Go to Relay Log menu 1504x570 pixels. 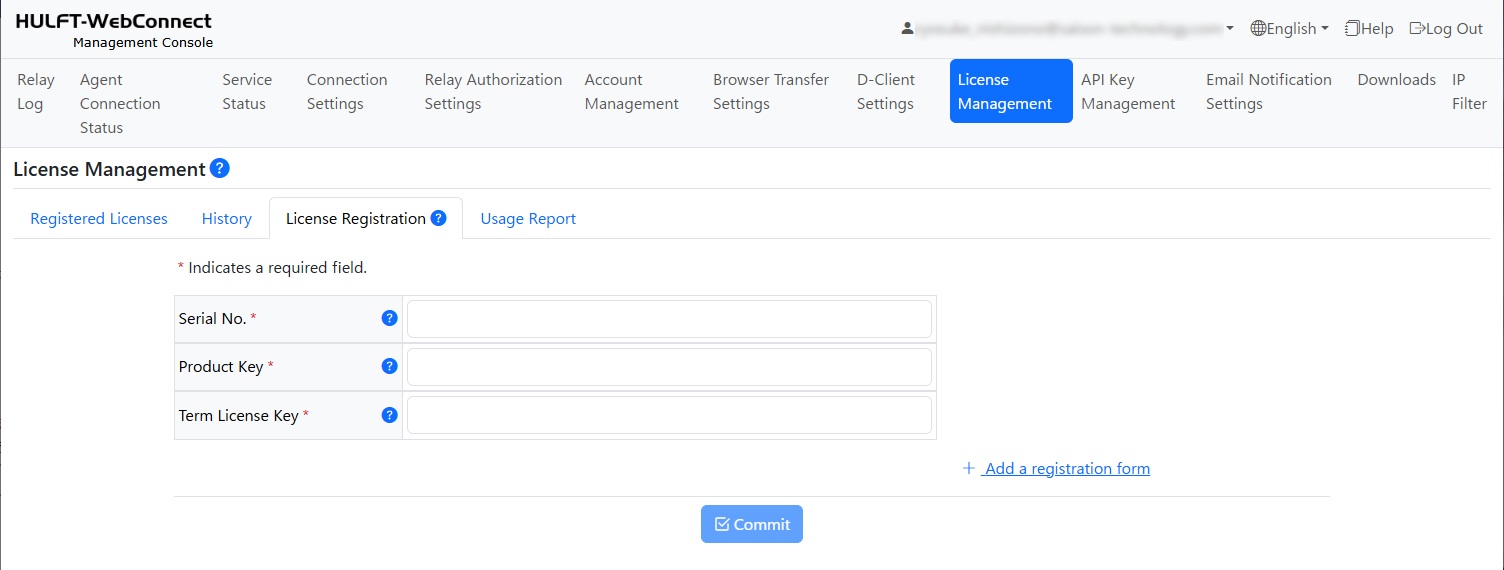[x=36, y=91]
